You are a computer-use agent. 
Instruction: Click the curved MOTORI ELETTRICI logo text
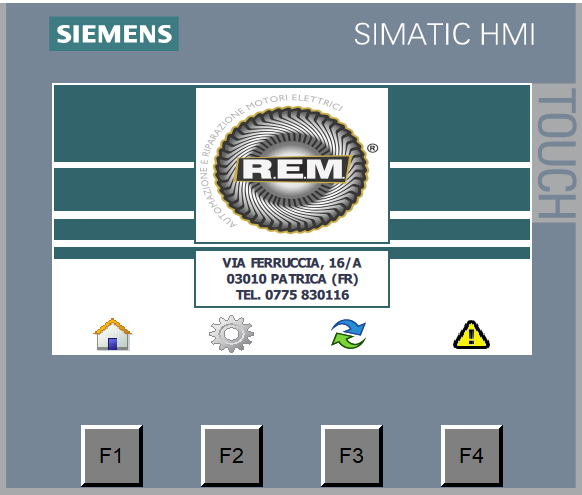(295, 101)
